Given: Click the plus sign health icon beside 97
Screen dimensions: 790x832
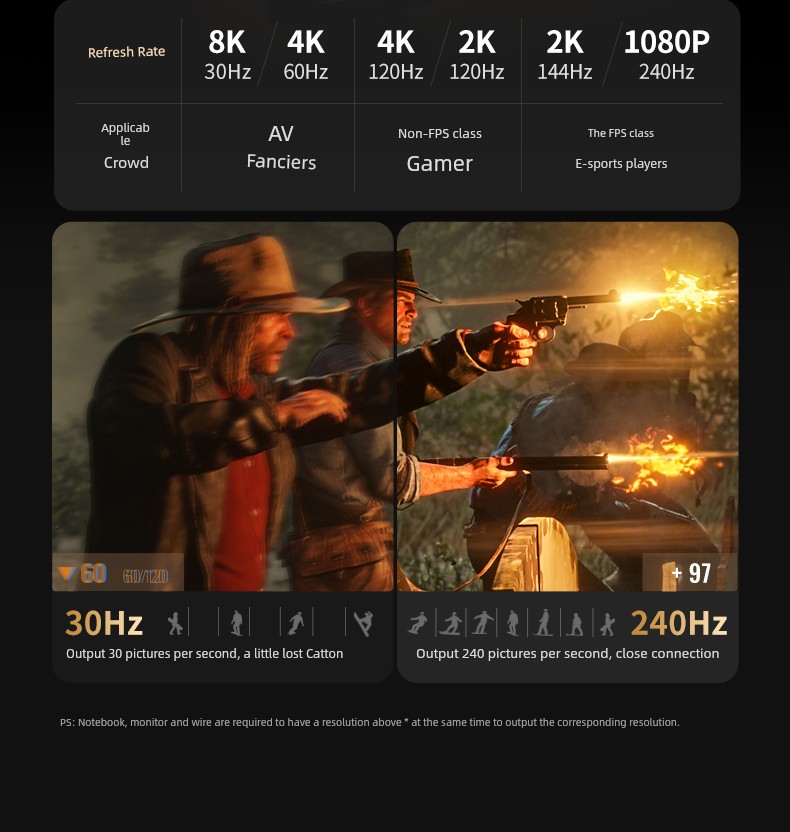Looking at the screenshot, I should coord(676,573).
